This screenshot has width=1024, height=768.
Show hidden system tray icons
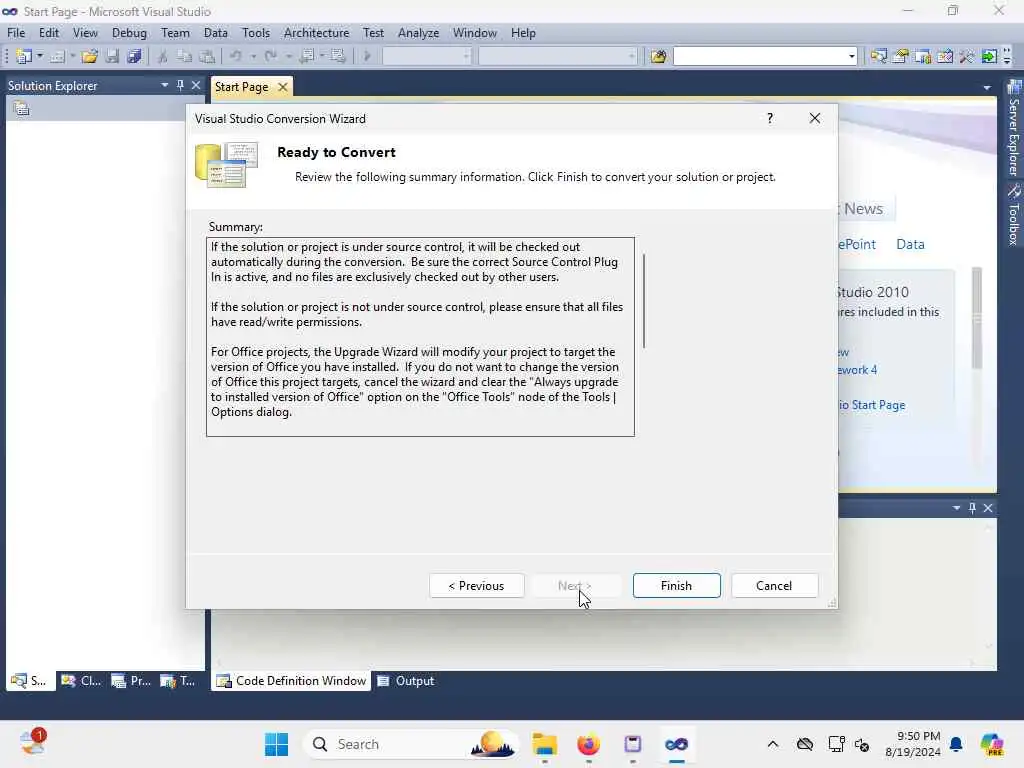(x=773, y=744)
